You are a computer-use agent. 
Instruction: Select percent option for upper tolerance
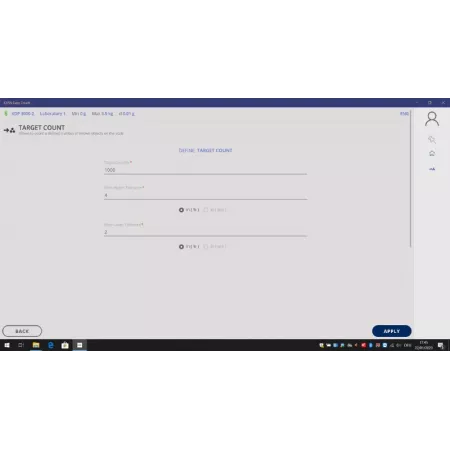pos(181,210)
